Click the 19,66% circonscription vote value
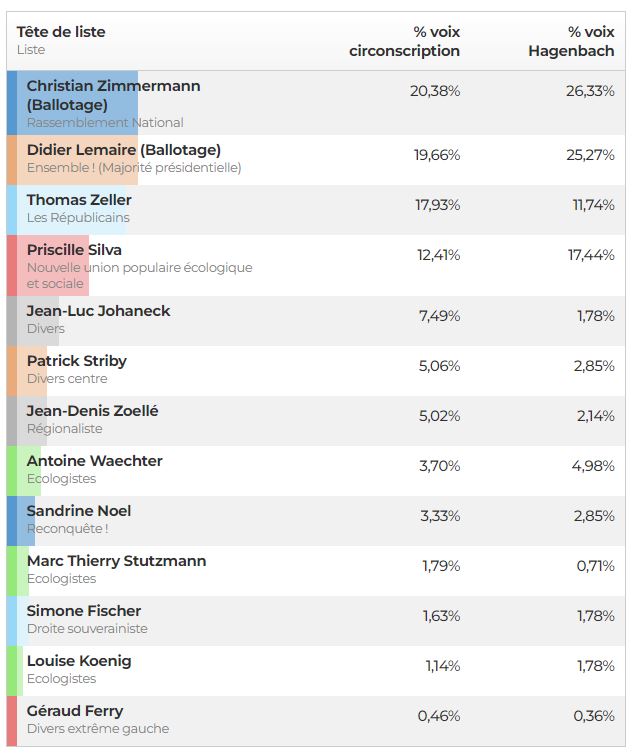Image resolution: width=633 pixels, height=755 pixels. click(437, 155)
